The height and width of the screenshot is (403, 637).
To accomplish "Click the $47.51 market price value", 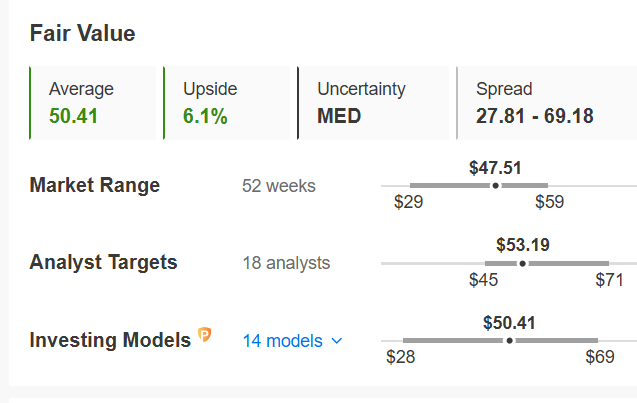I will 495,168.
